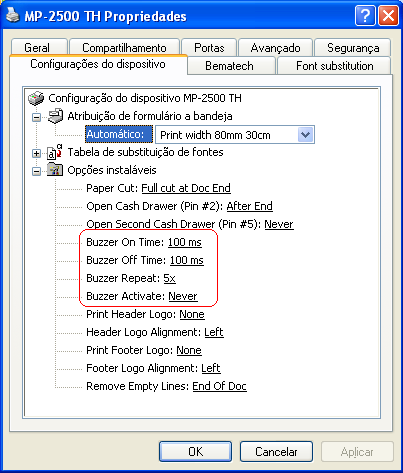Collapse the Opções instaláveis node
Viewport: 403px width, 473px height.
pyautogui.click(x=36, y=171)
